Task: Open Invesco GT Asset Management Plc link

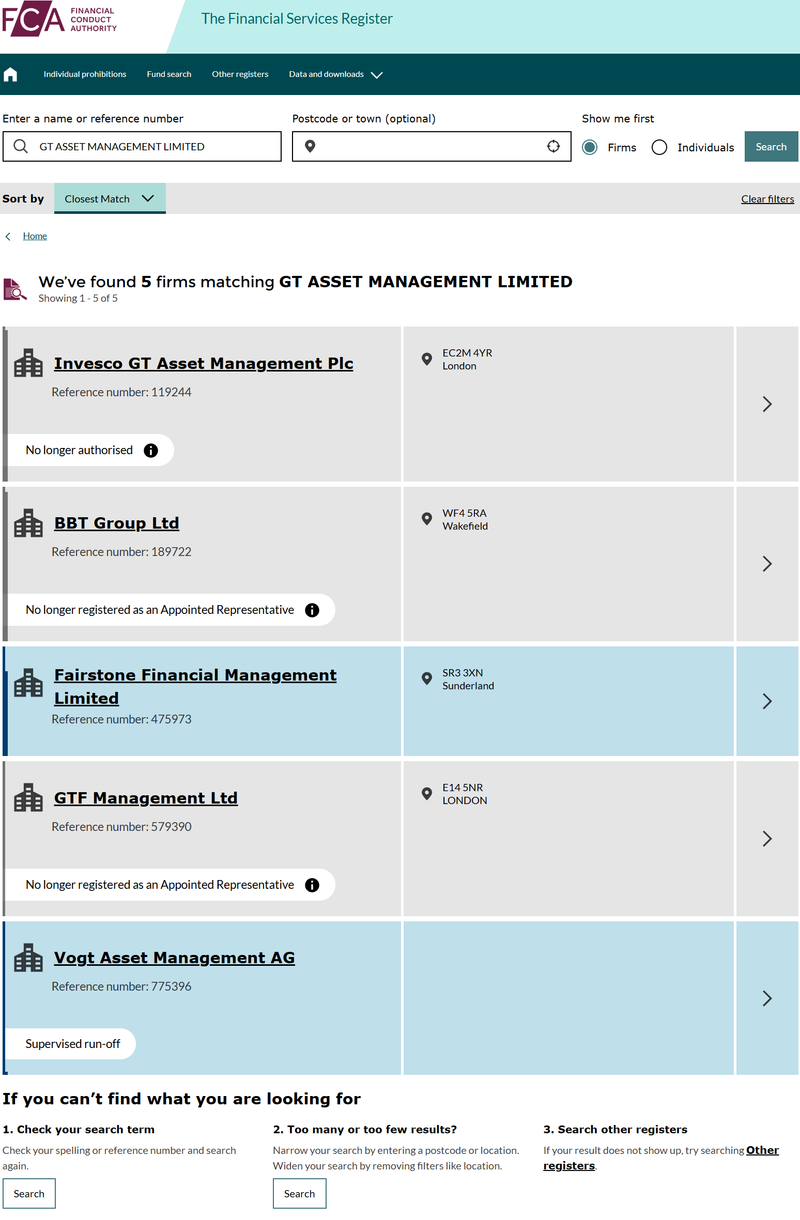Action: [204, 364]
